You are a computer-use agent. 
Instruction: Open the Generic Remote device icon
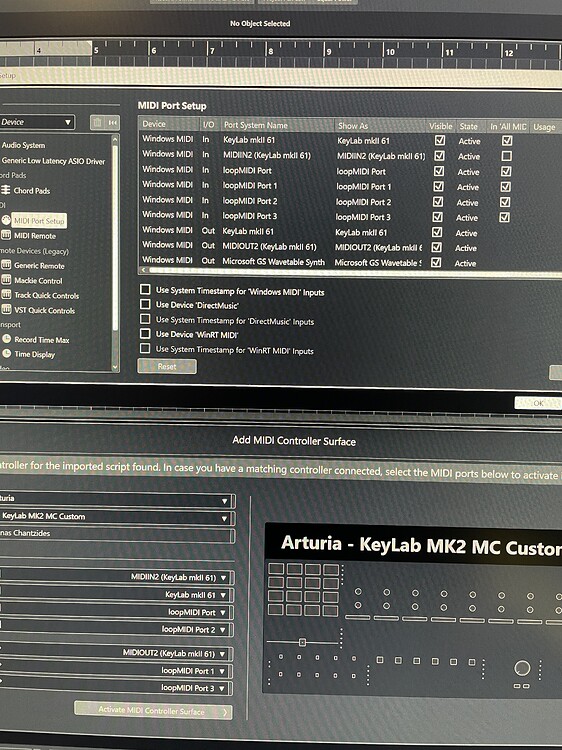(x=6, y=265)
